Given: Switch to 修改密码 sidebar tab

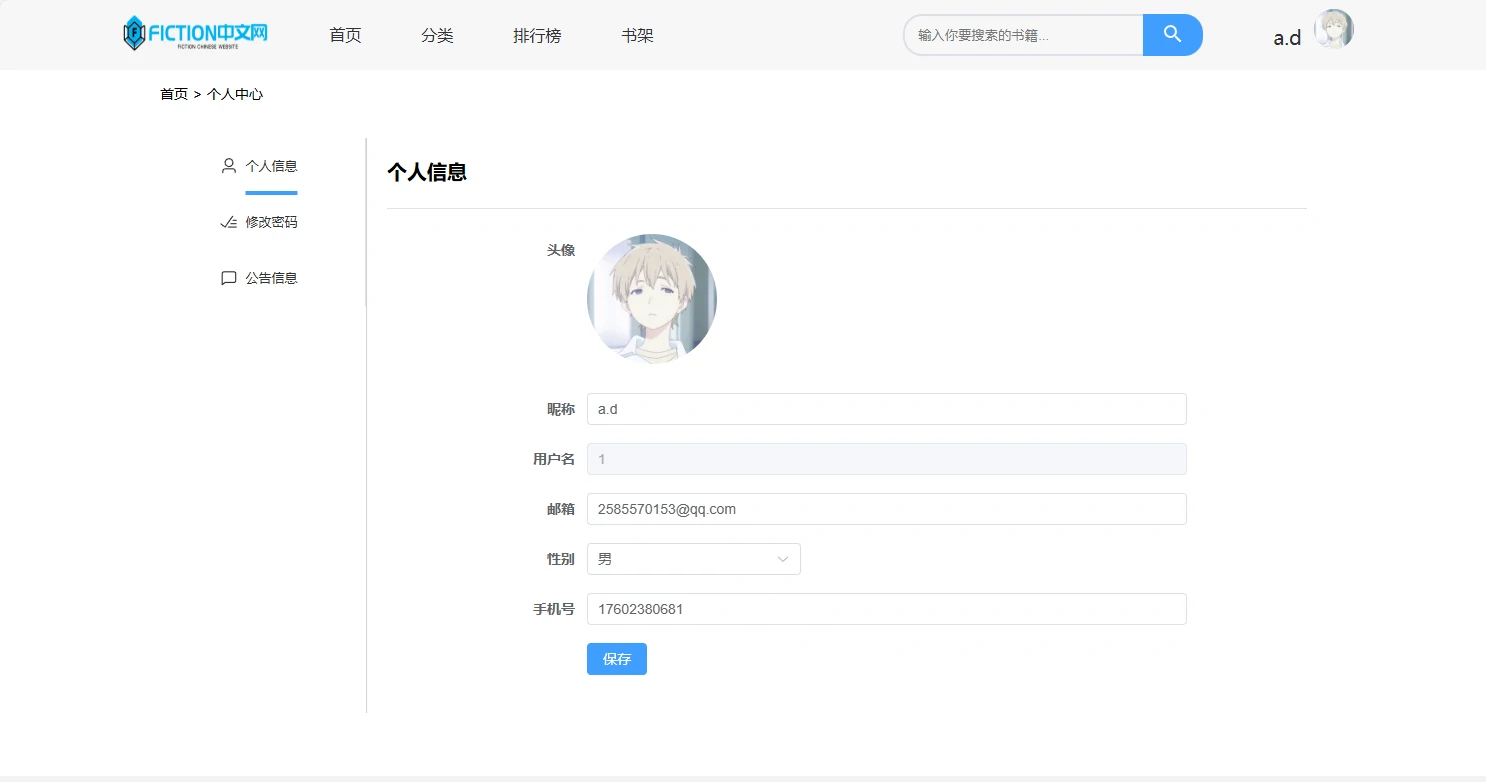Looking at the screenshot, I should 271,222.
